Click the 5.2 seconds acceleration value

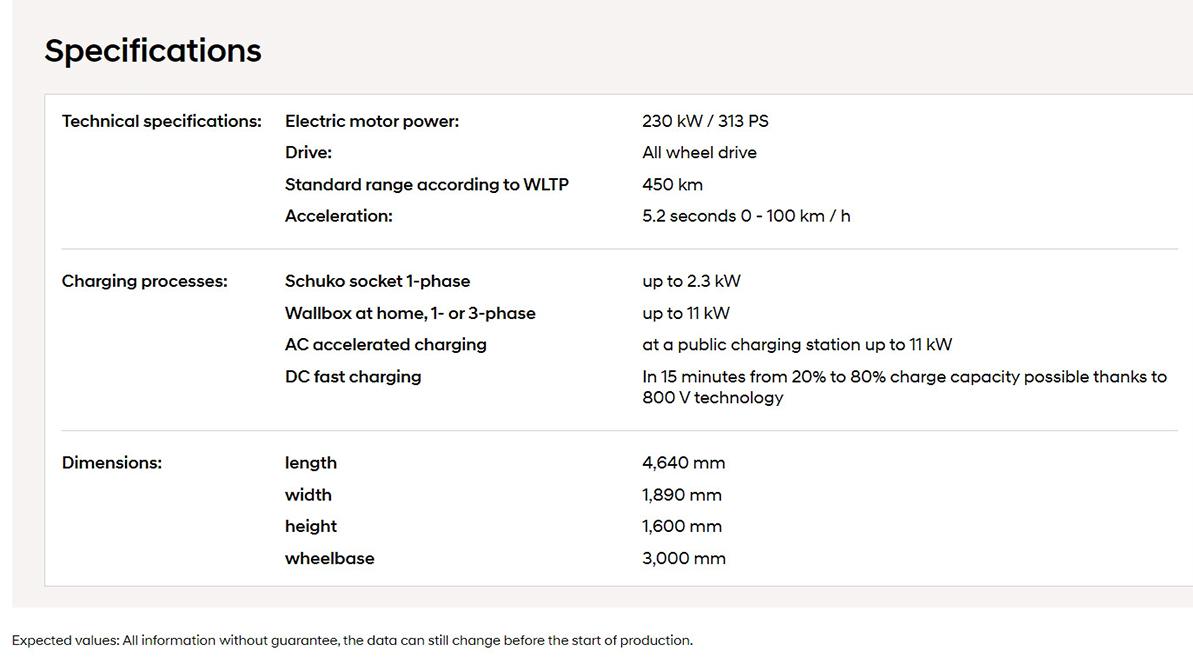[x=746, y=216]
